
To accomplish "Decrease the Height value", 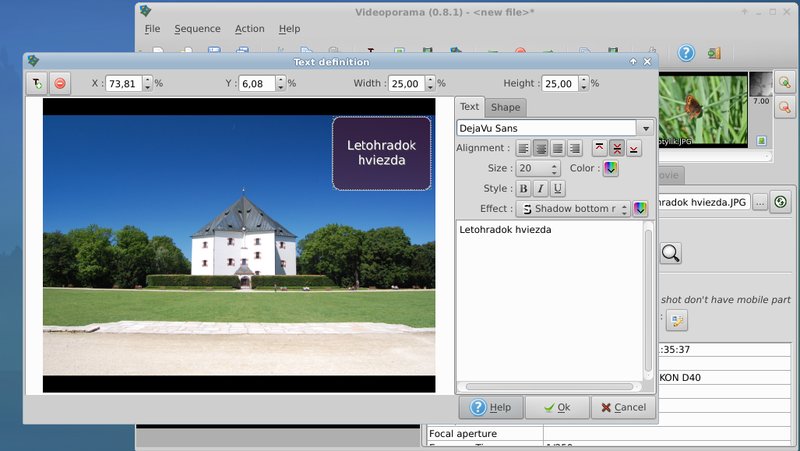I will coord(584,87).
